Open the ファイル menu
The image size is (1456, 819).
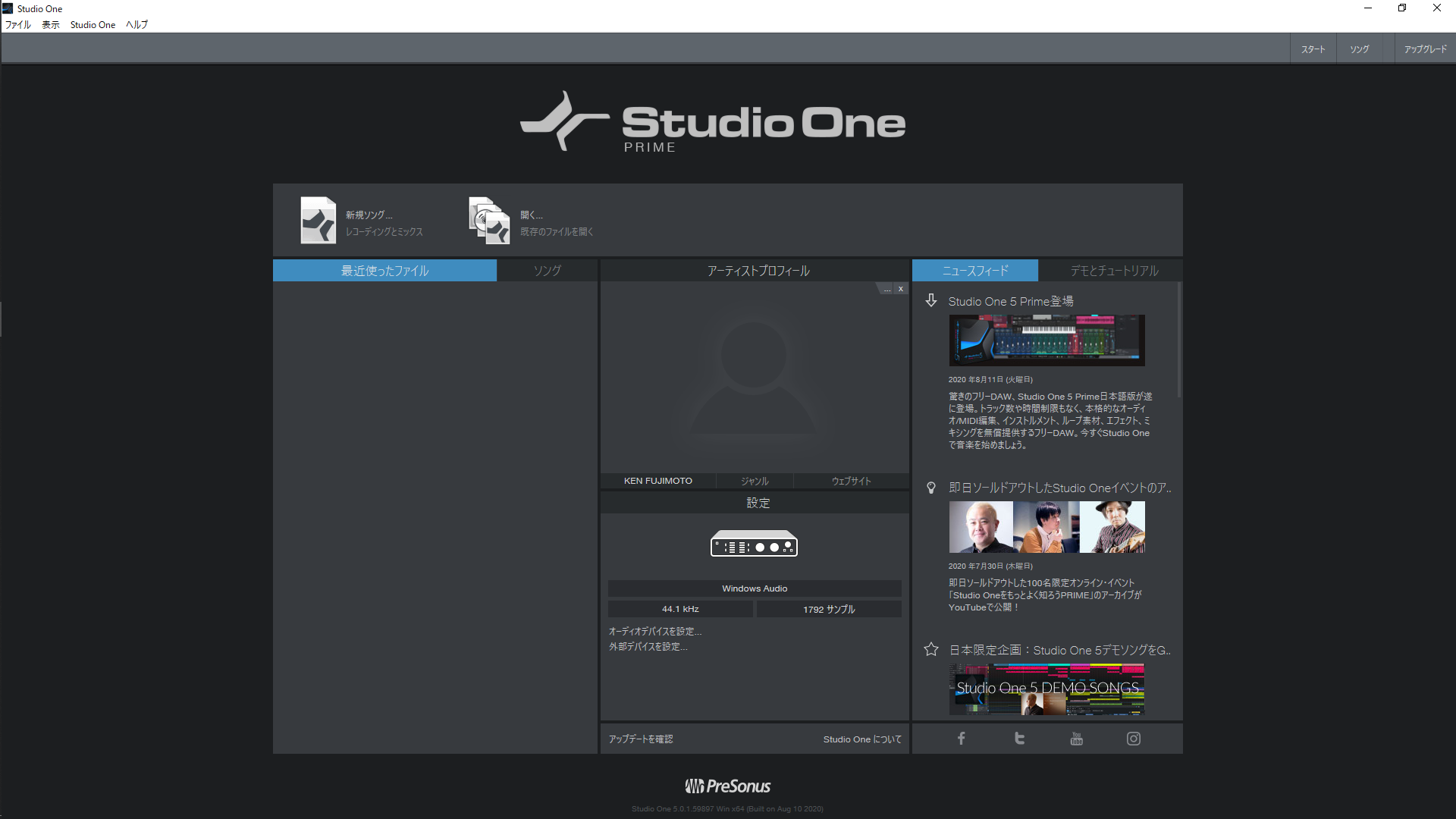[18, 25]
